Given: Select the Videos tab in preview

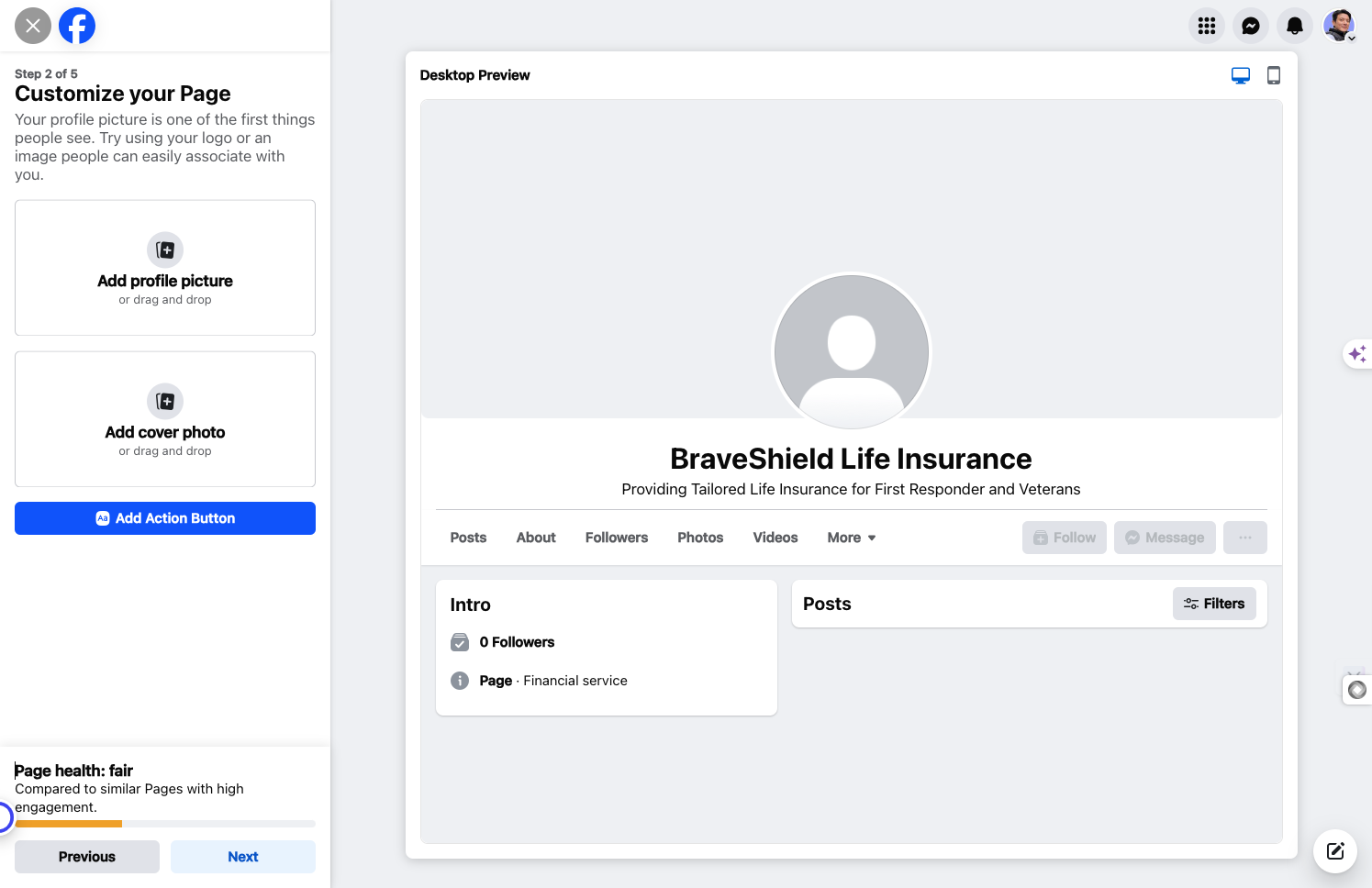Looking at the screenshot, I should (775, 538).
